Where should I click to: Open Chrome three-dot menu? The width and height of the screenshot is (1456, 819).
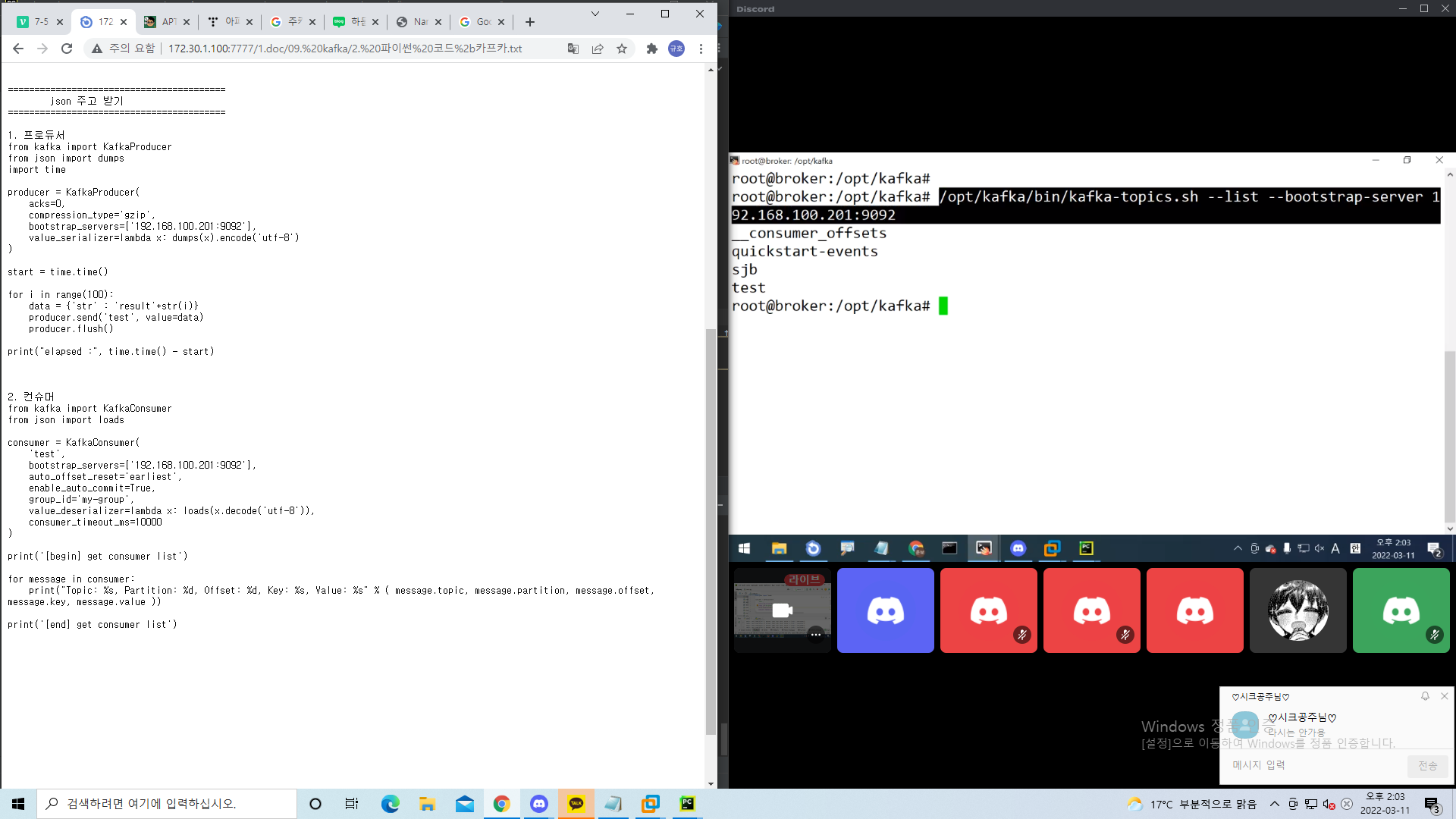(701, 49)
